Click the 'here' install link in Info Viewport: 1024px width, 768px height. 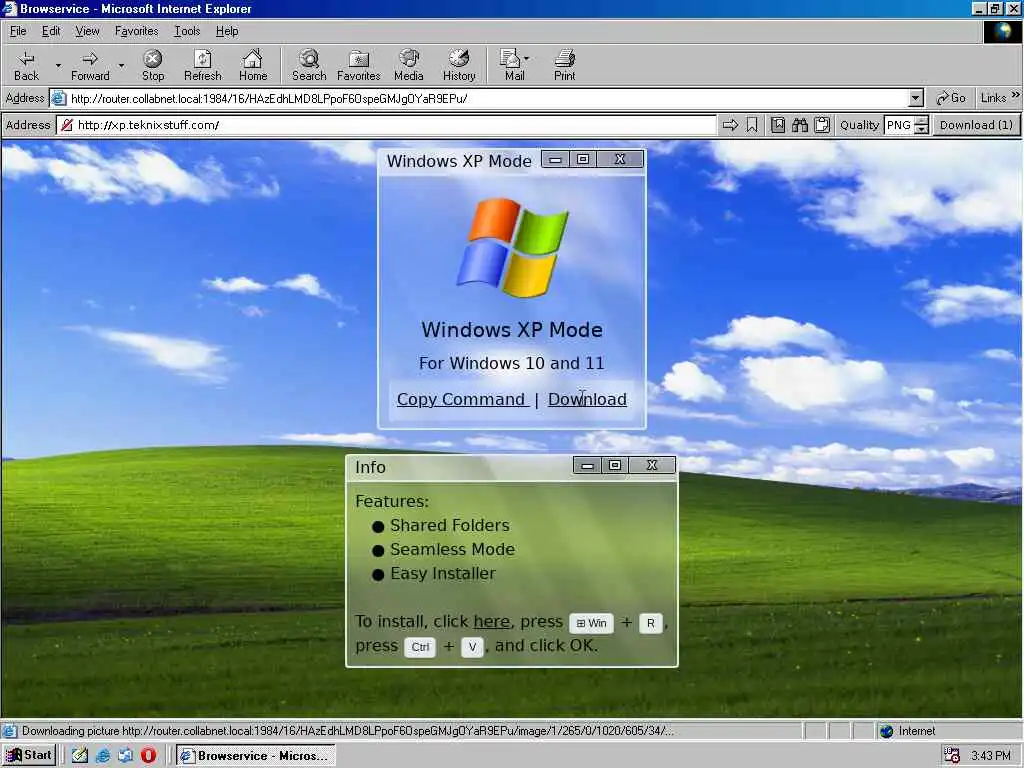click(492, 622)
